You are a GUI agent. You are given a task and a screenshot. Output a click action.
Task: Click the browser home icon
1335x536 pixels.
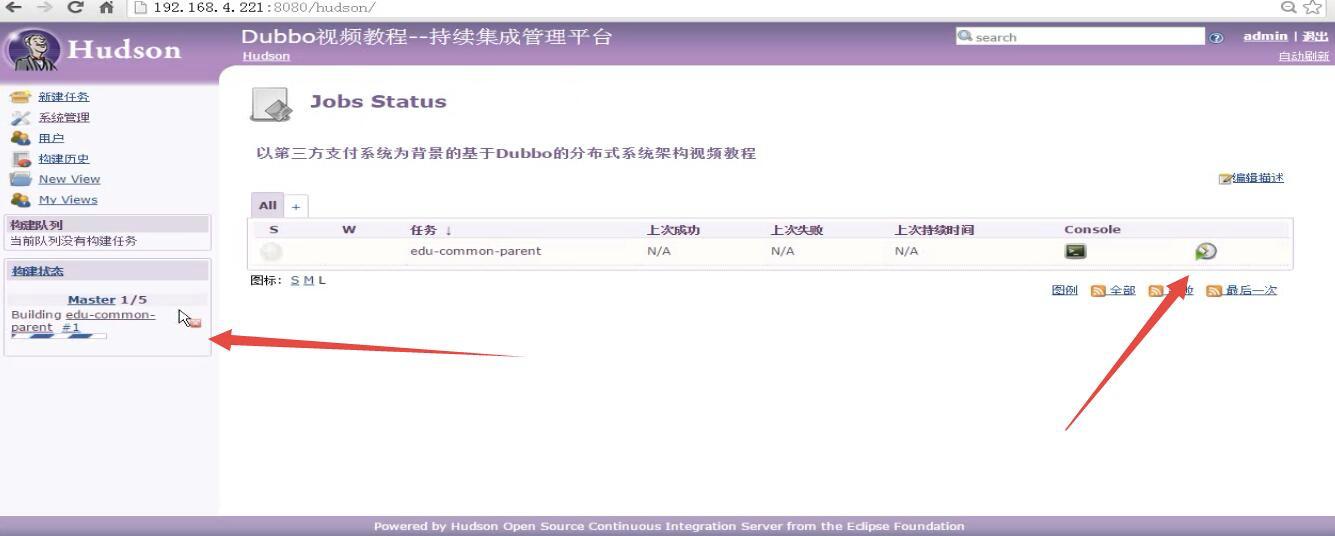pyautogui.click(x=106, y=7)
